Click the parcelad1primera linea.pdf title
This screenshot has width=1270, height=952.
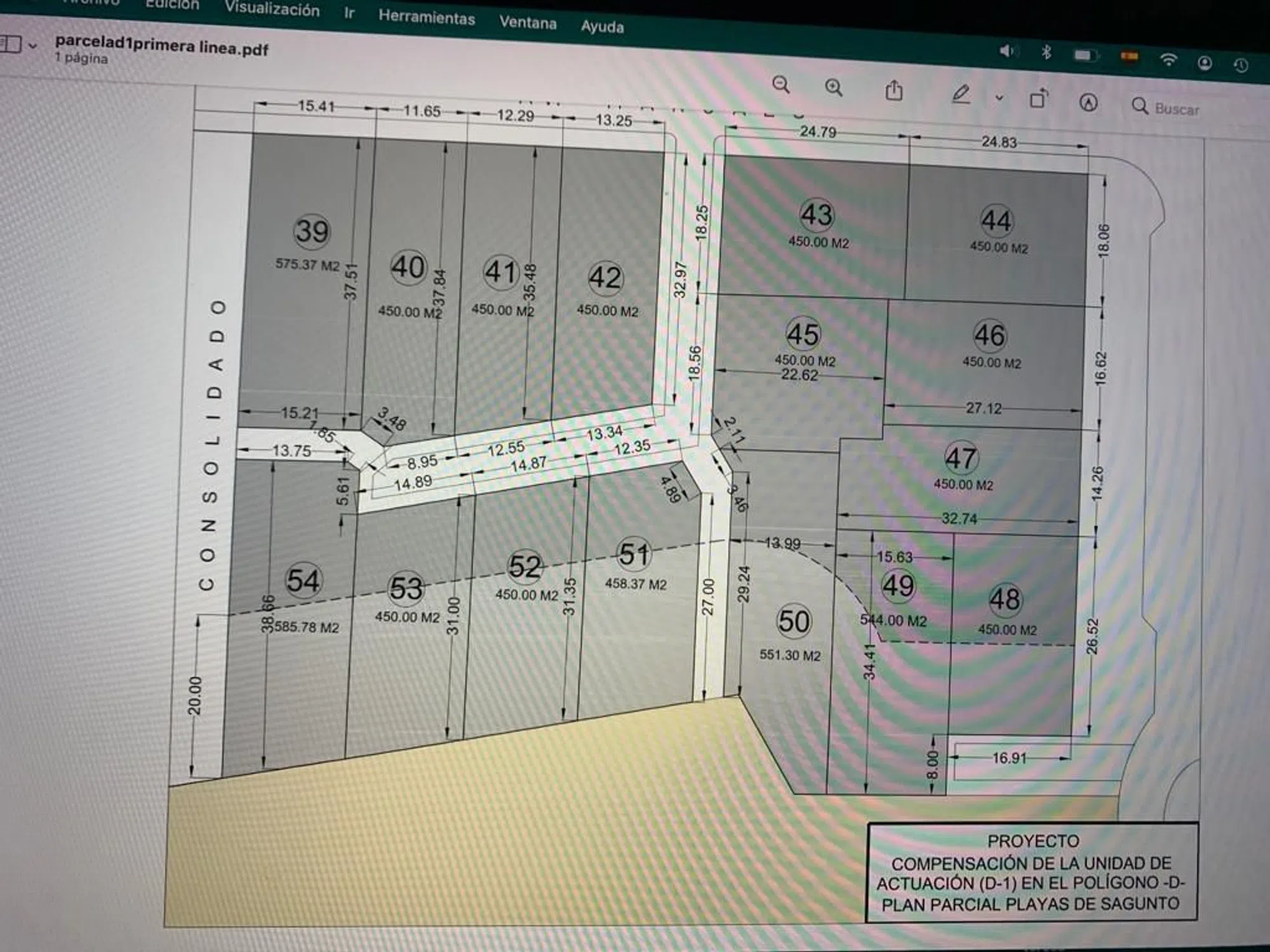[x=161, y=46]
